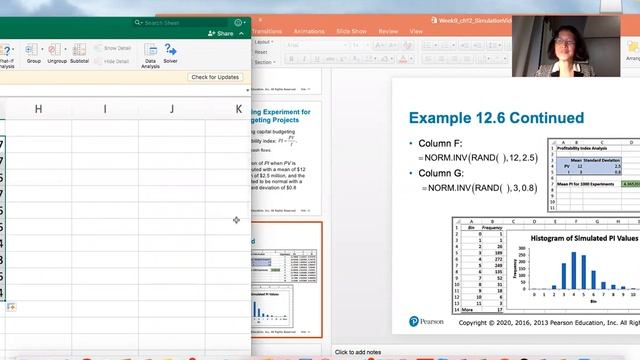640x360 pixels.
Task: Click the Ungroup icon in Excel ribbon
Action: (x=55, y=50)
